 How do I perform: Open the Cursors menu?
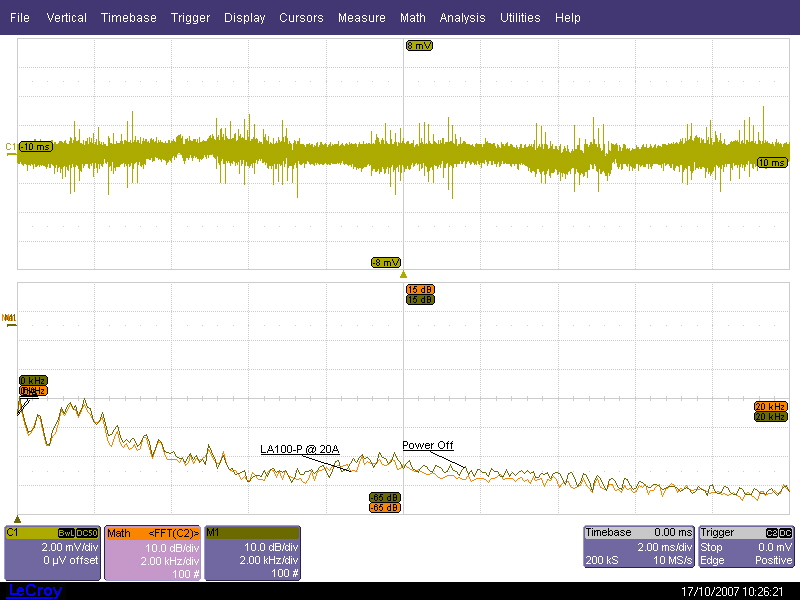(x=301, y=18)
